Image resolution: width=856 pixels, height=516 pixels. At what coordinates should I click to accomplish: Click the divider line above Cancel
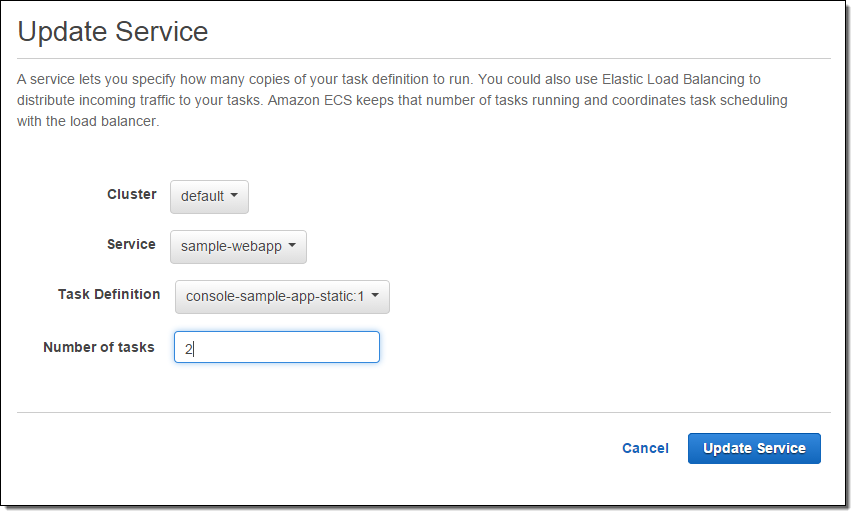pyautogui.click(x=423, y=412)
